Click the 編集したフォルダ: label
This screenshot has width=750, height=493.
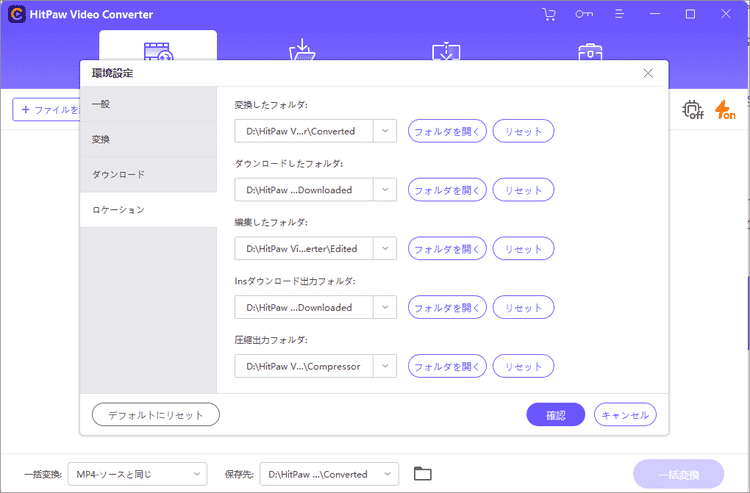tap(271, 222)
